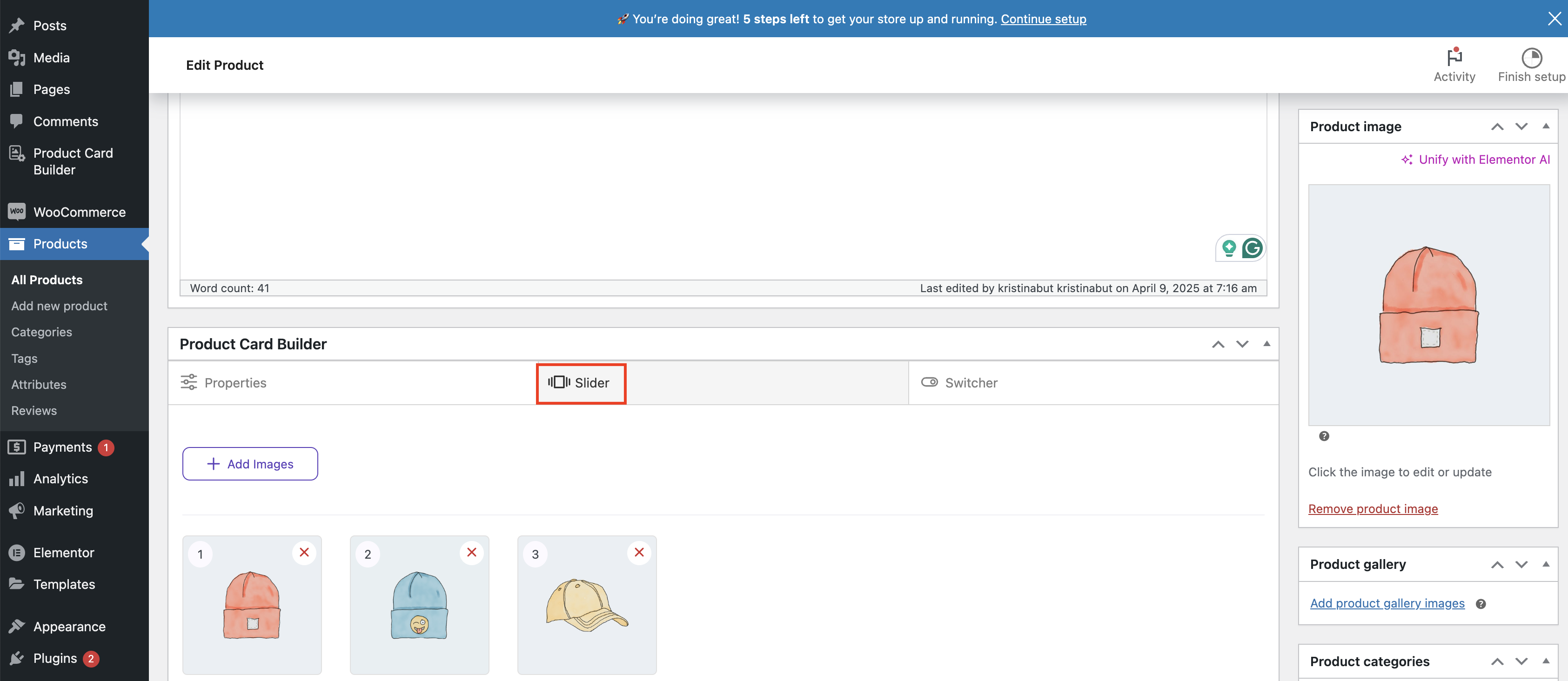1568x681 pixels.
Task: Remove slider image 2 with red X
Action: (x=471, y=552)
